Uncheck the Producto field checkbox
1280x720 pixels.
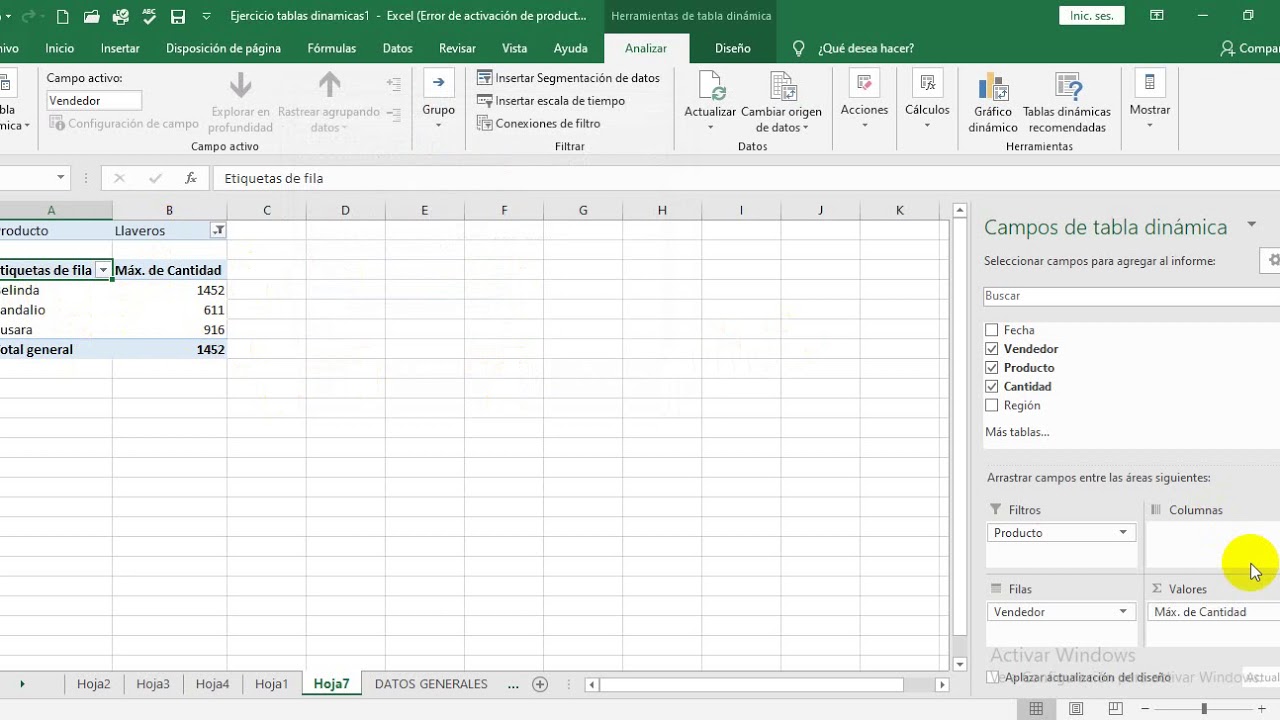(x=992, y=368)
